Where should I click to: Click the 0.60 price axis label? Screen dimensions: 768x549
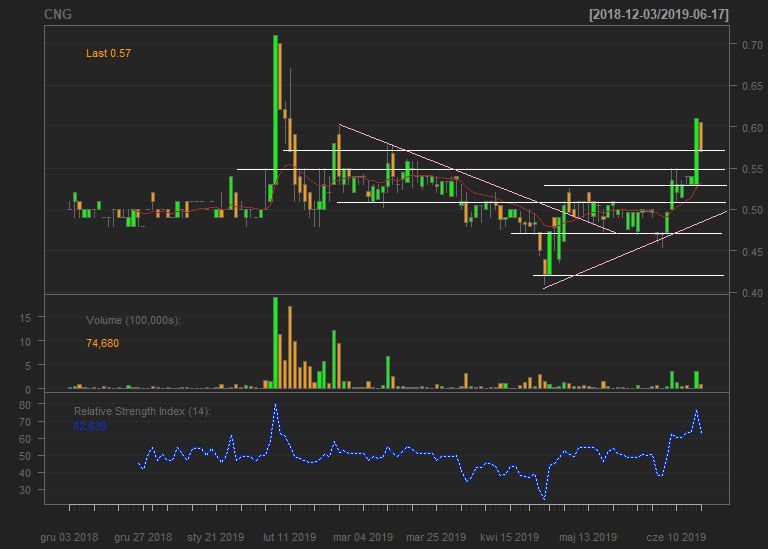(x=752, y=128)
